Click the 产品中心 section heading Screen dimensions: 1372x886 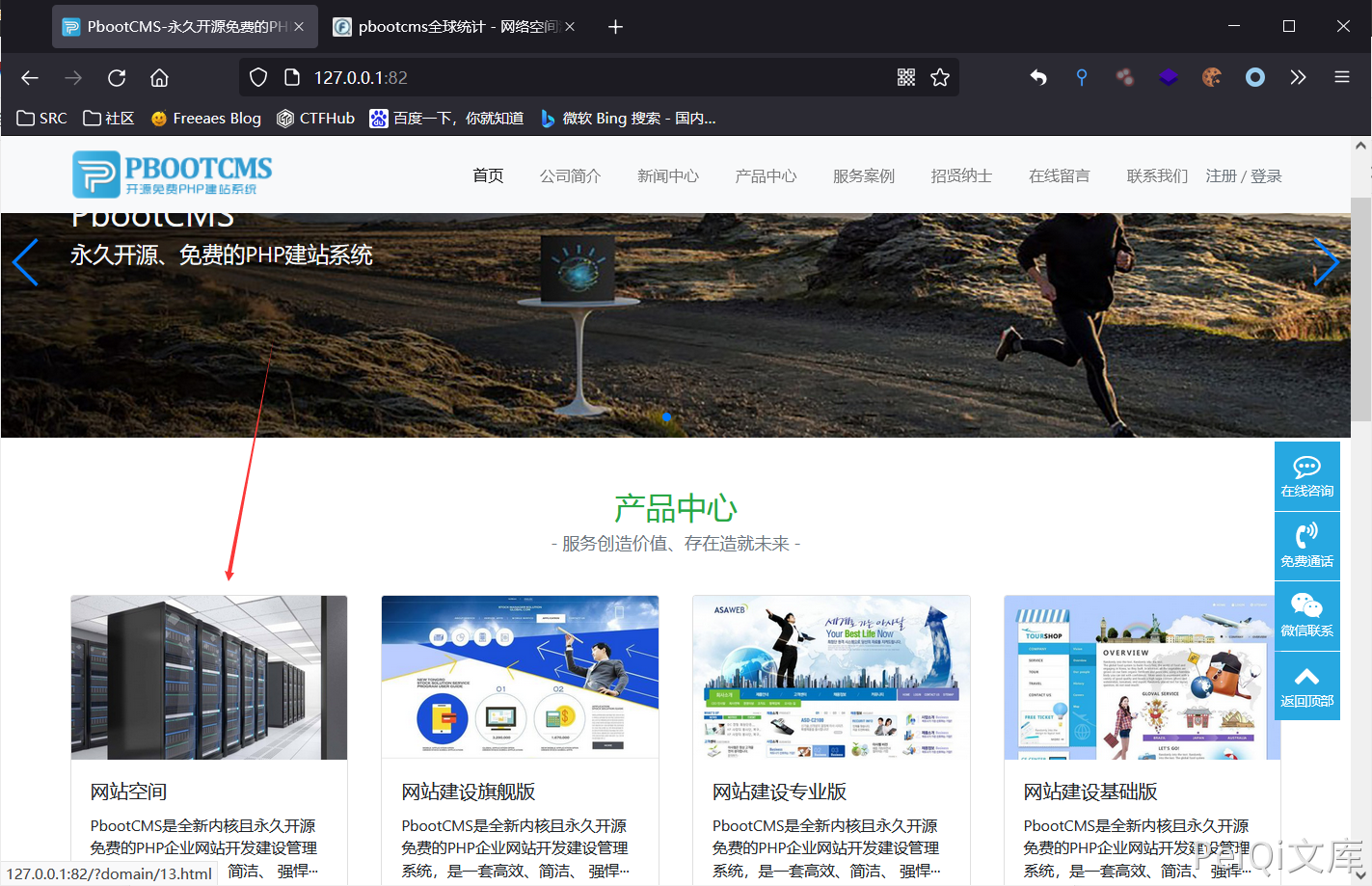[676, 508]
